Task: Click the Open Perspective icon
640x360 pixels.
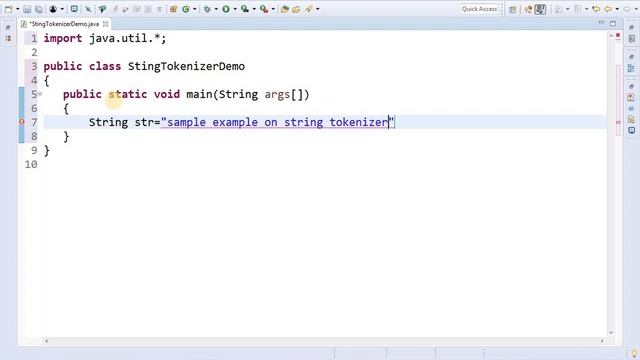Action: (513, 9)
